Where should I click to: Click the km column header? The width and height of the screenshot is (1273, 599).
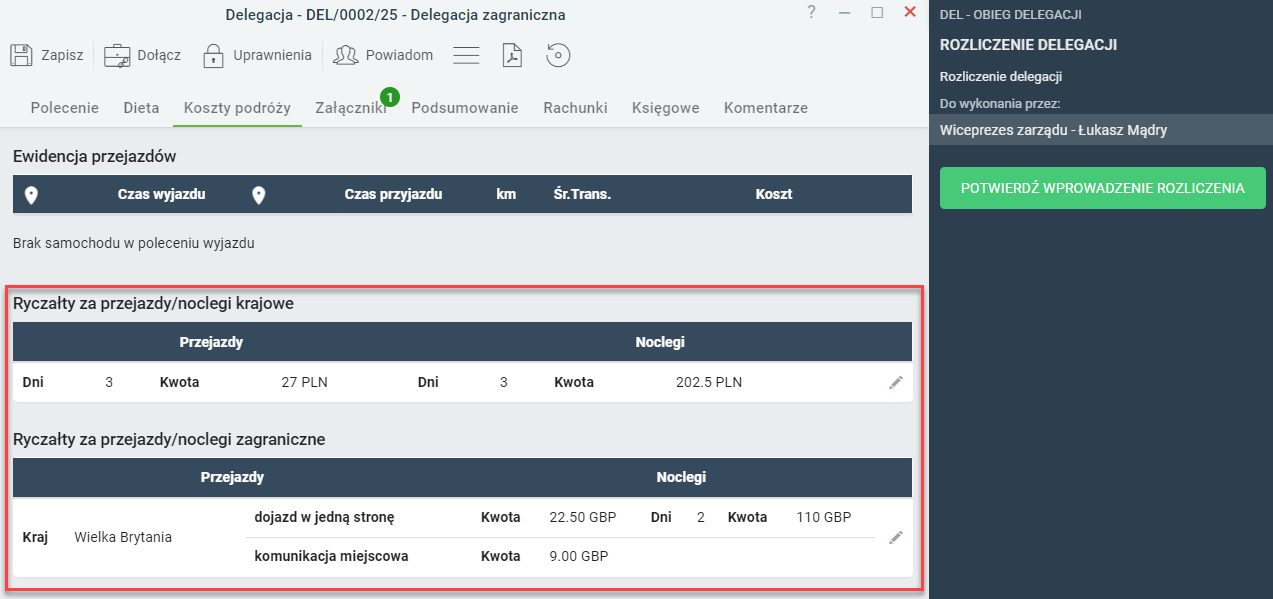(x=506, y=194)
